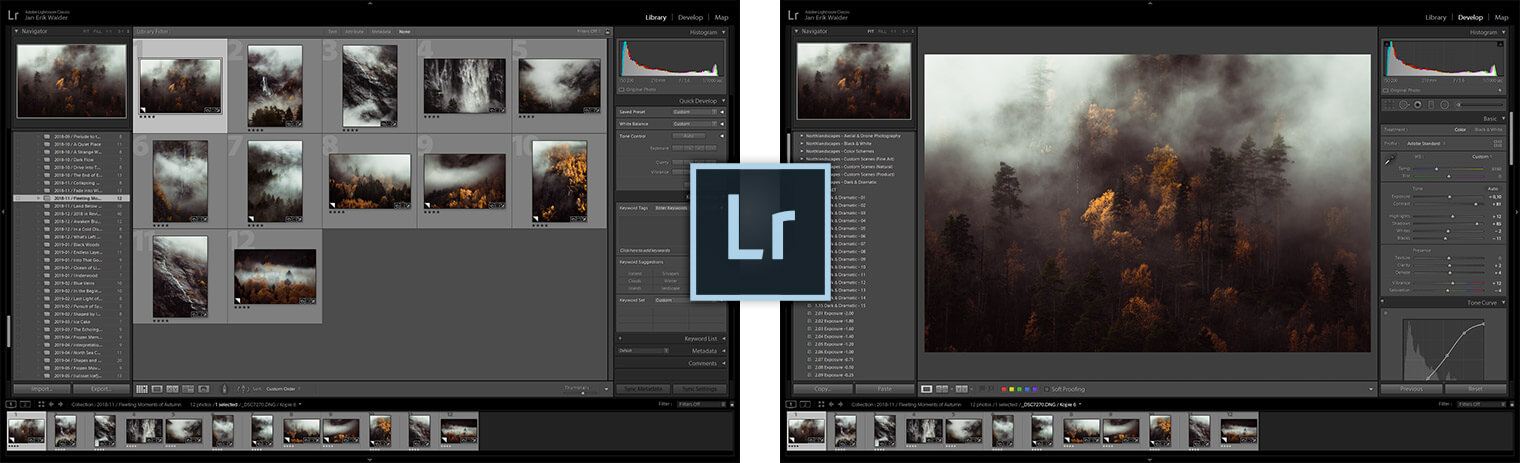1520x463 pixels.
Task: Select Loupe view in Develop toolbar
Action: (x=926, y=389)
